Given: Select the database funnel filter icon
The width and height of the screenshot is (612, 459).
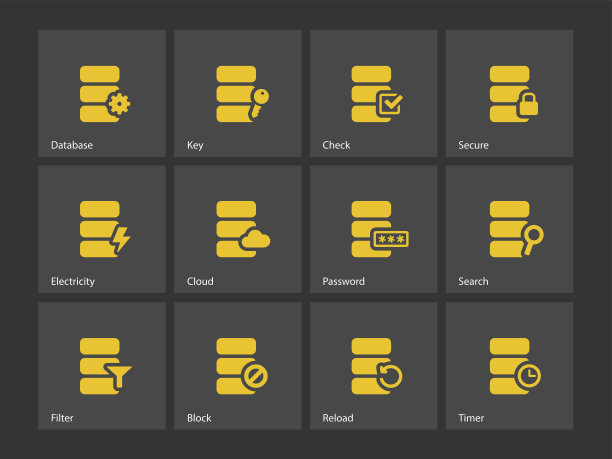Looking at the screenshot, I should (x=105, y=366).
